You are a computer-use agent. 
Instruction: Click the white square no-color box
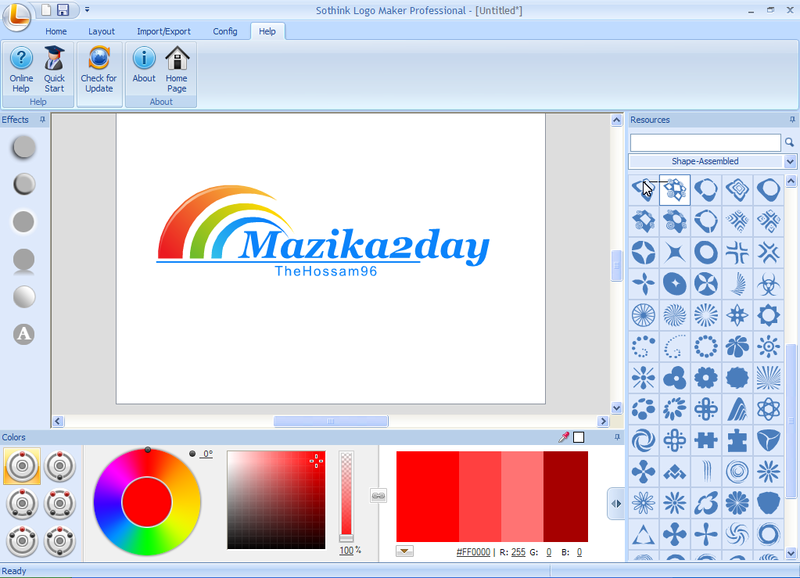(579, 437)
